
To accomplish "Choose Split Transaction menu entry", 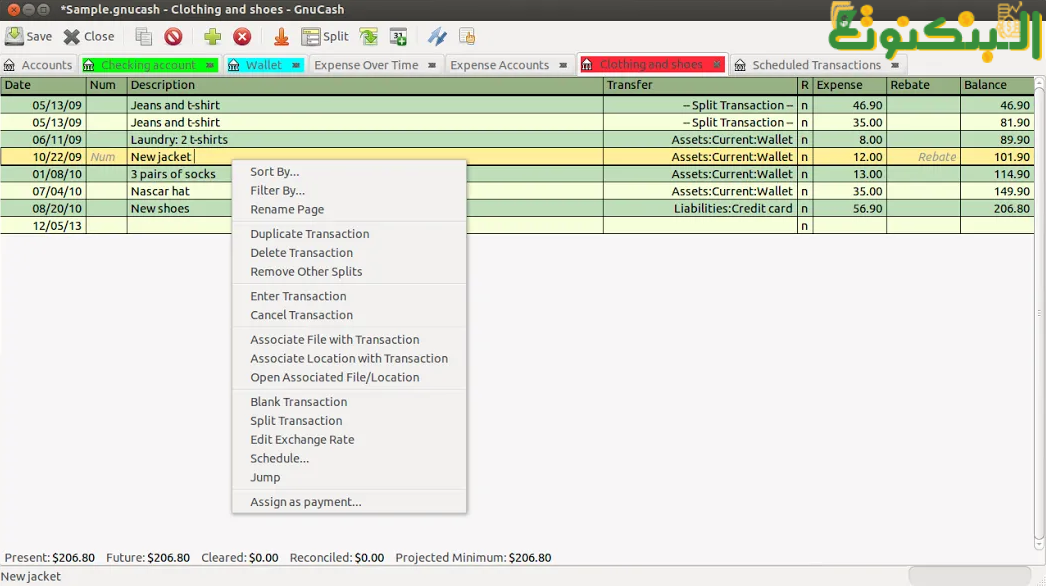I will 349,420.
